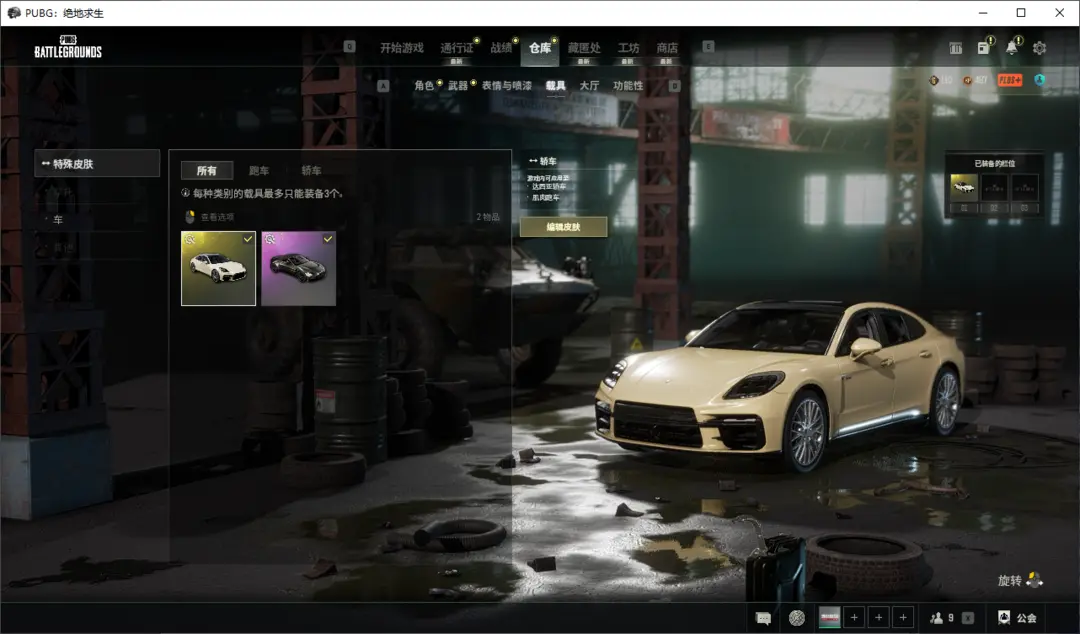
Task: Select the 仓库 inventory tab
Action: coord(540,48)
